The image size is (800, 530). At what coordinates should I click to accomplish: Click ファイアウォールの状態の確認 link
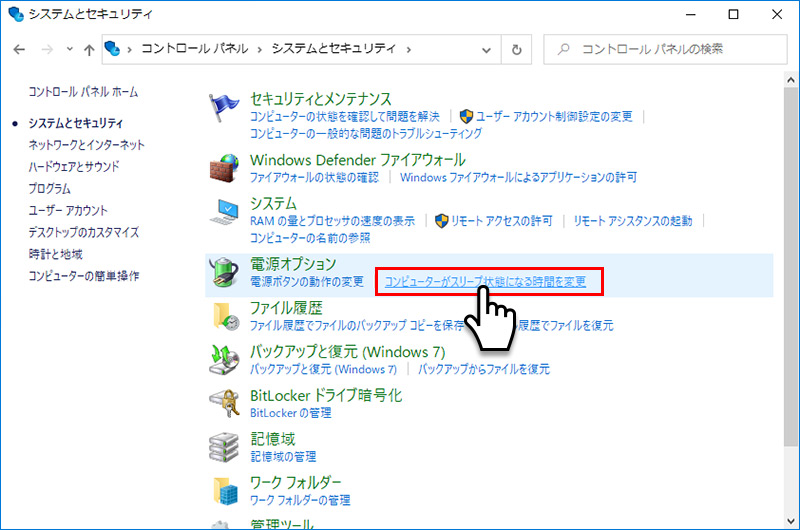click(314, 178)
